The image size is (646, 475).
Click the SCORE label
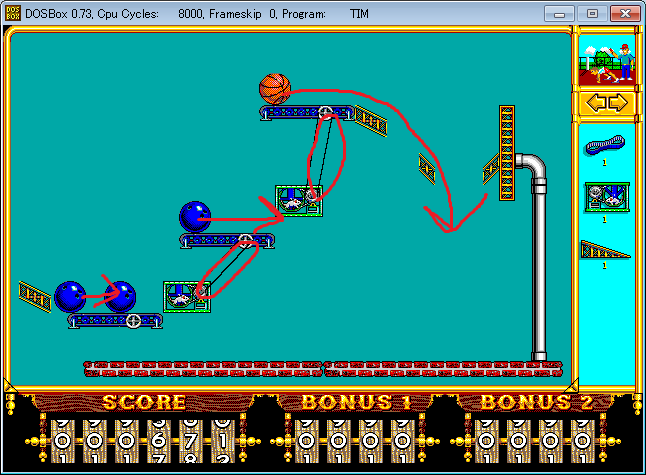coord(144,402)
